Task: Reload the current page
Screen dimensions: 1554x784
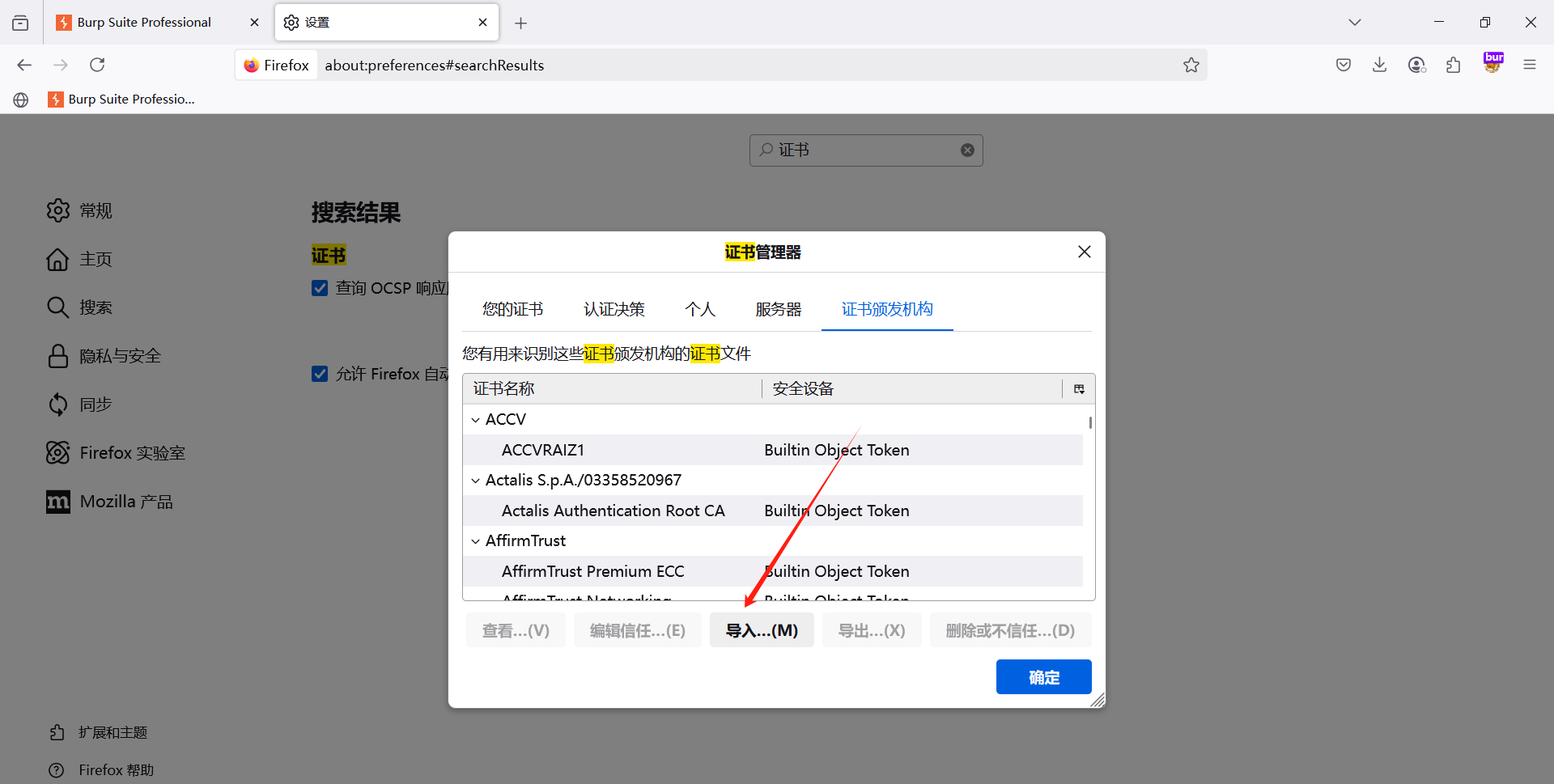Action: 97,65
